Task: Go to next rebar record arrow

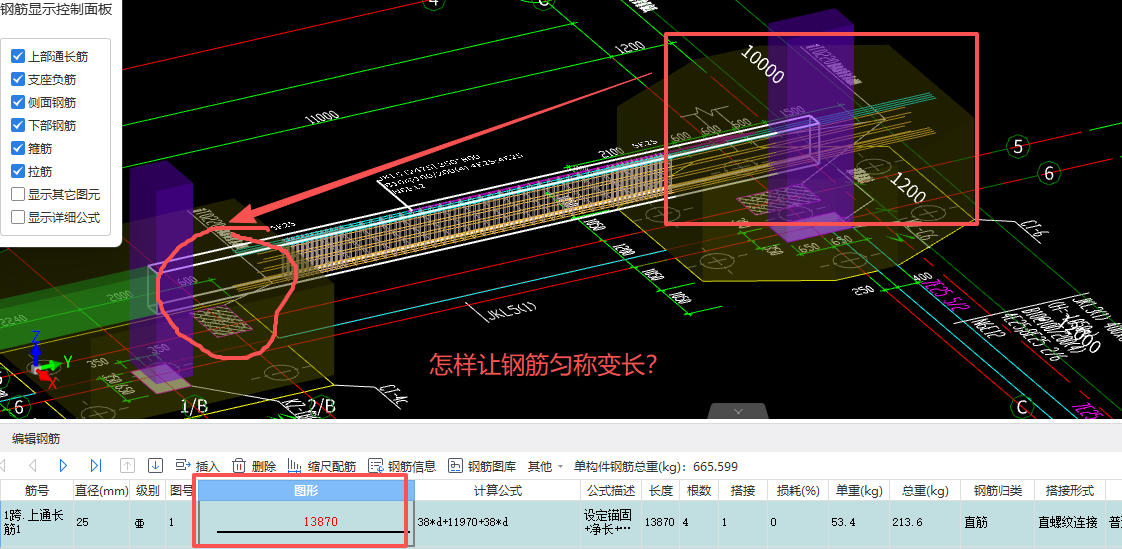Action: (x=63, y=466)
